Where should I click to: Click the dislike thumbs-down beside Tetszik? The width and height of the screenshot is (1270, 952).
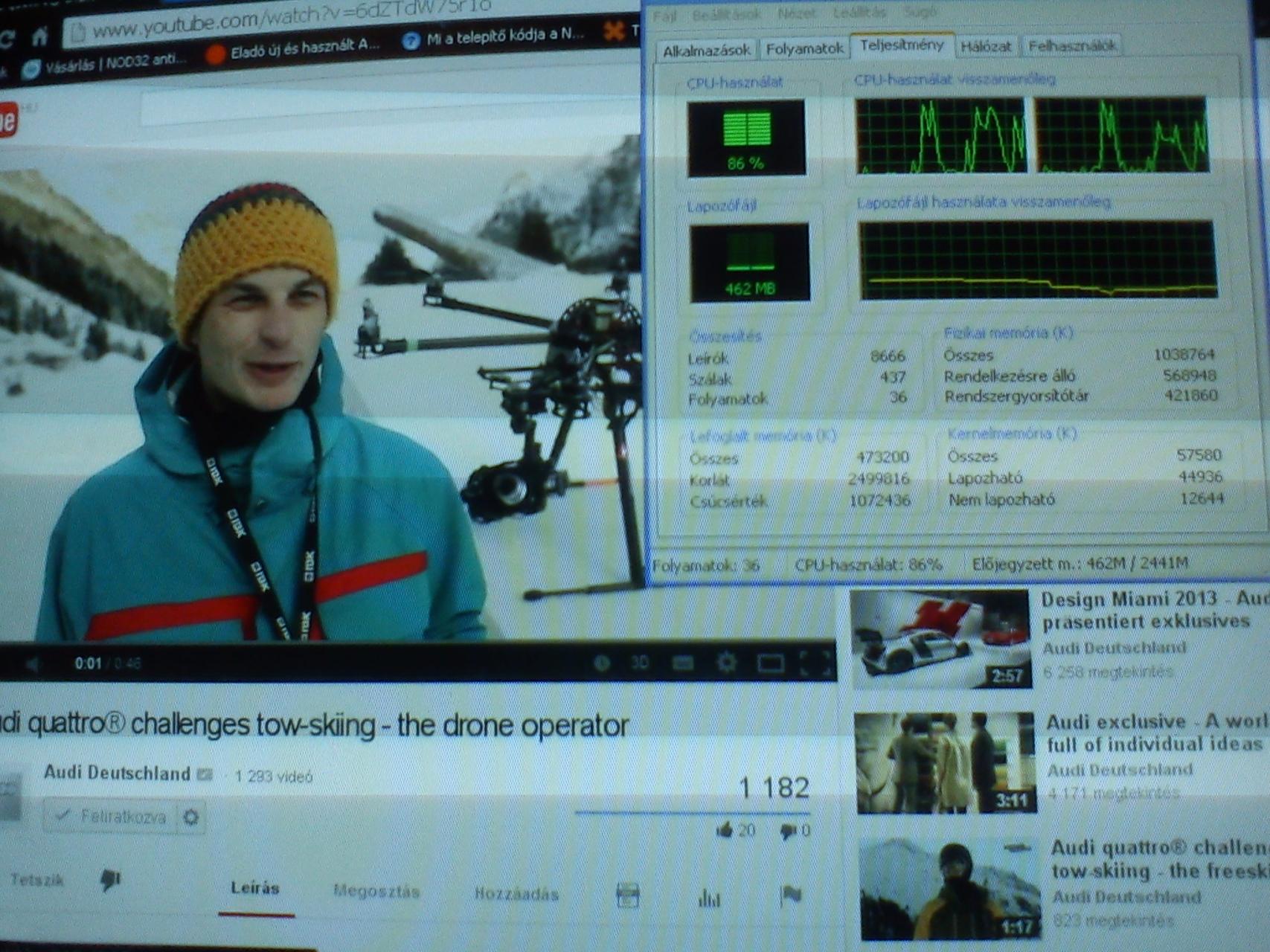pos(110,881)
